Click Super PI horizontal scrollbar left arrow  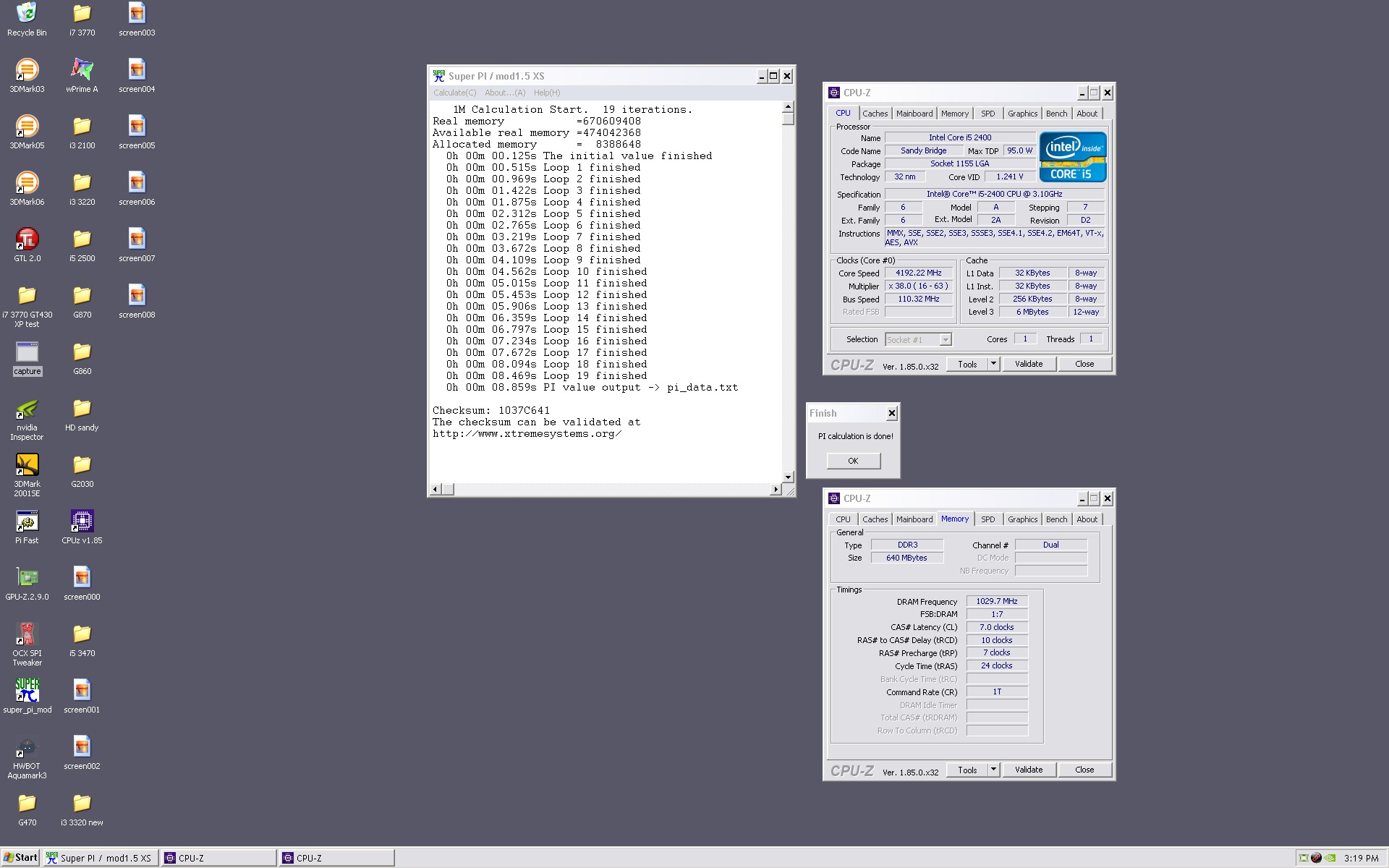click(x=436, y=490)
